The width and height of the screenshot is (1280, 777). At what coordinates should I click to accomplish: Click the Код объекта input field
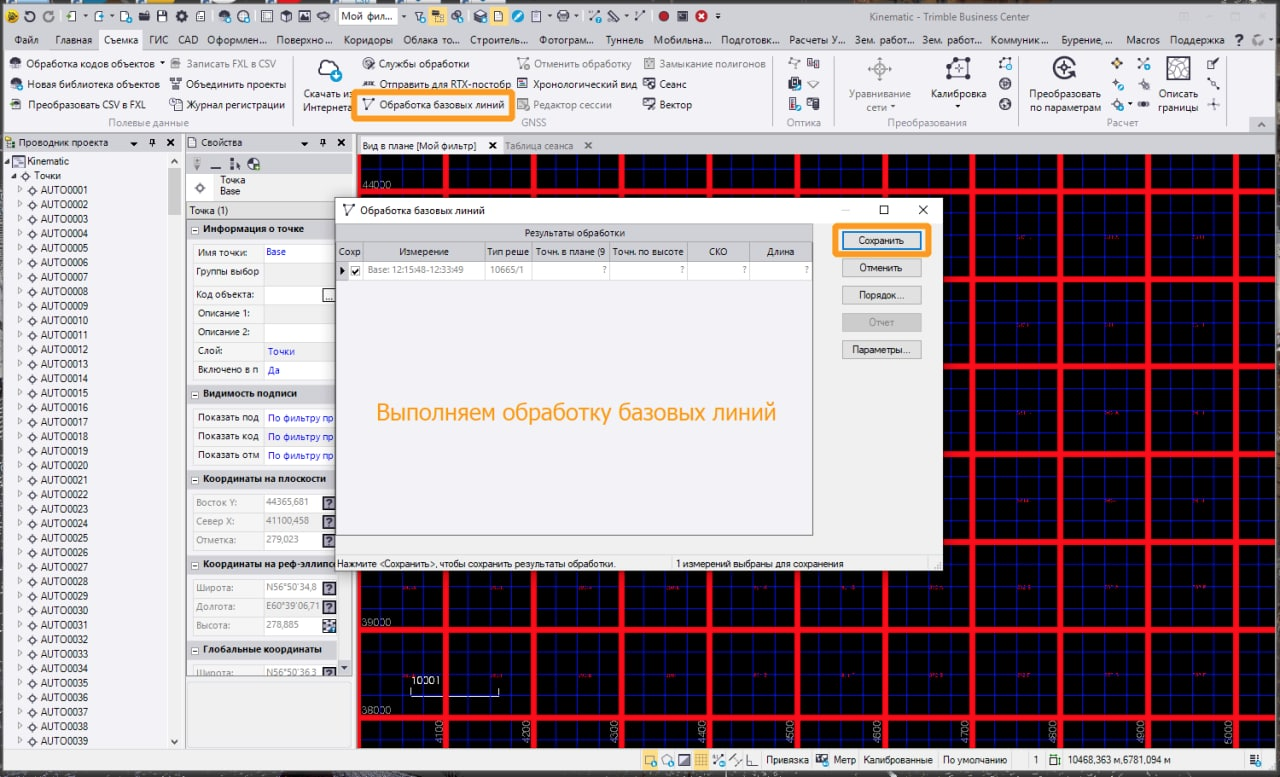[292, 295]
